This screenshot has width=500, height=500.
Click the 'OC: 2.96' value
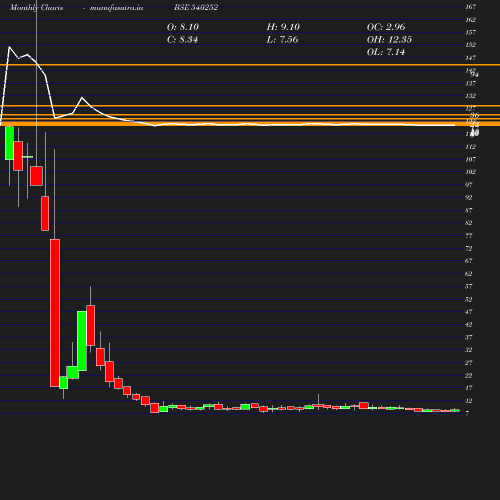[x=386, y=27]
